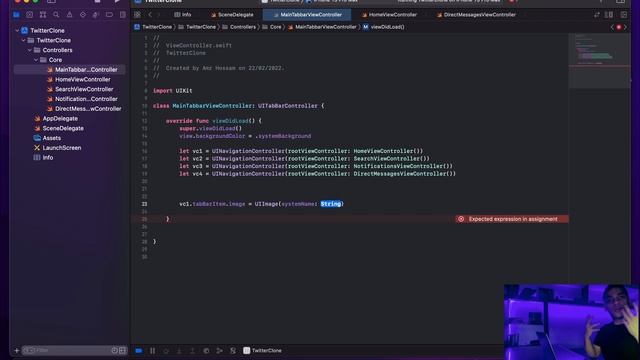Click the Expected expression in assignment error
640x360 pixels.
[x=512, y=219]
